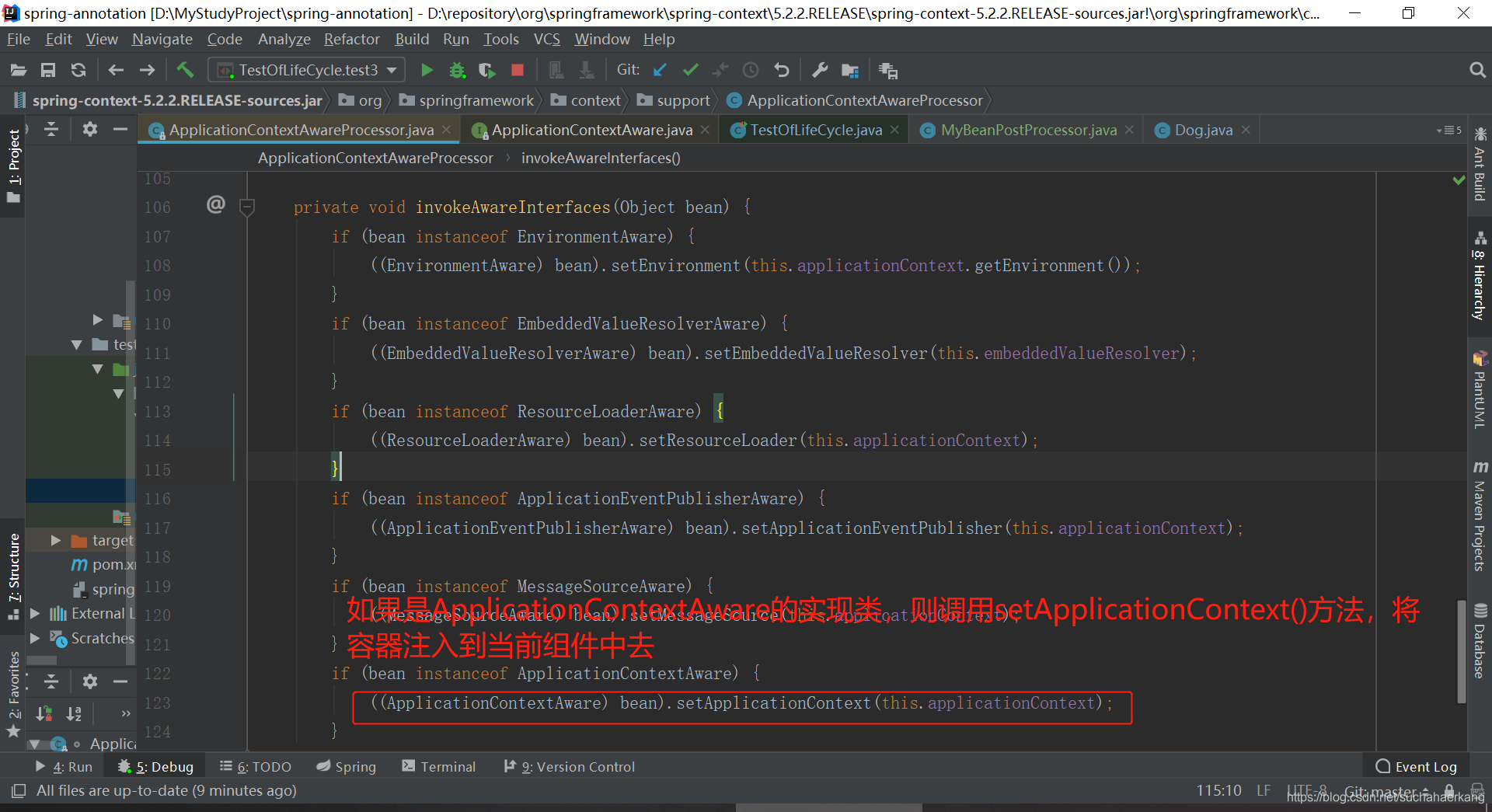This screenshot has height=812, width=1492.
Task: Switch to ApplicationContextAware.java tab
Action: (x=591, y=130)
